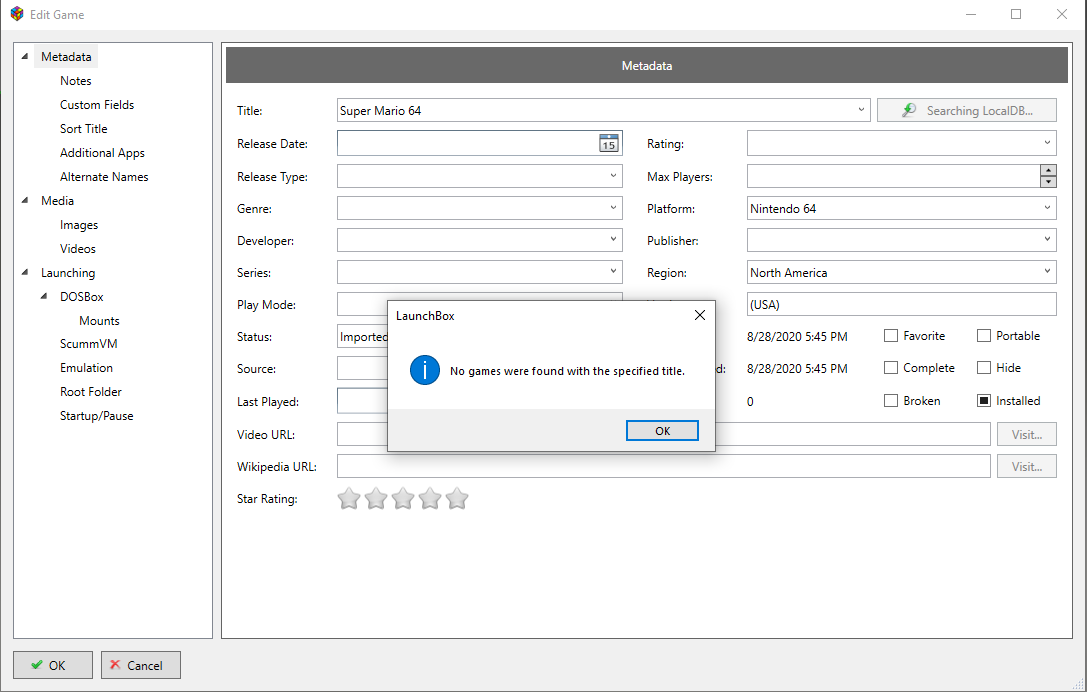Open the Additional Apps section
Screen dimensions: 1087x692
103,153
